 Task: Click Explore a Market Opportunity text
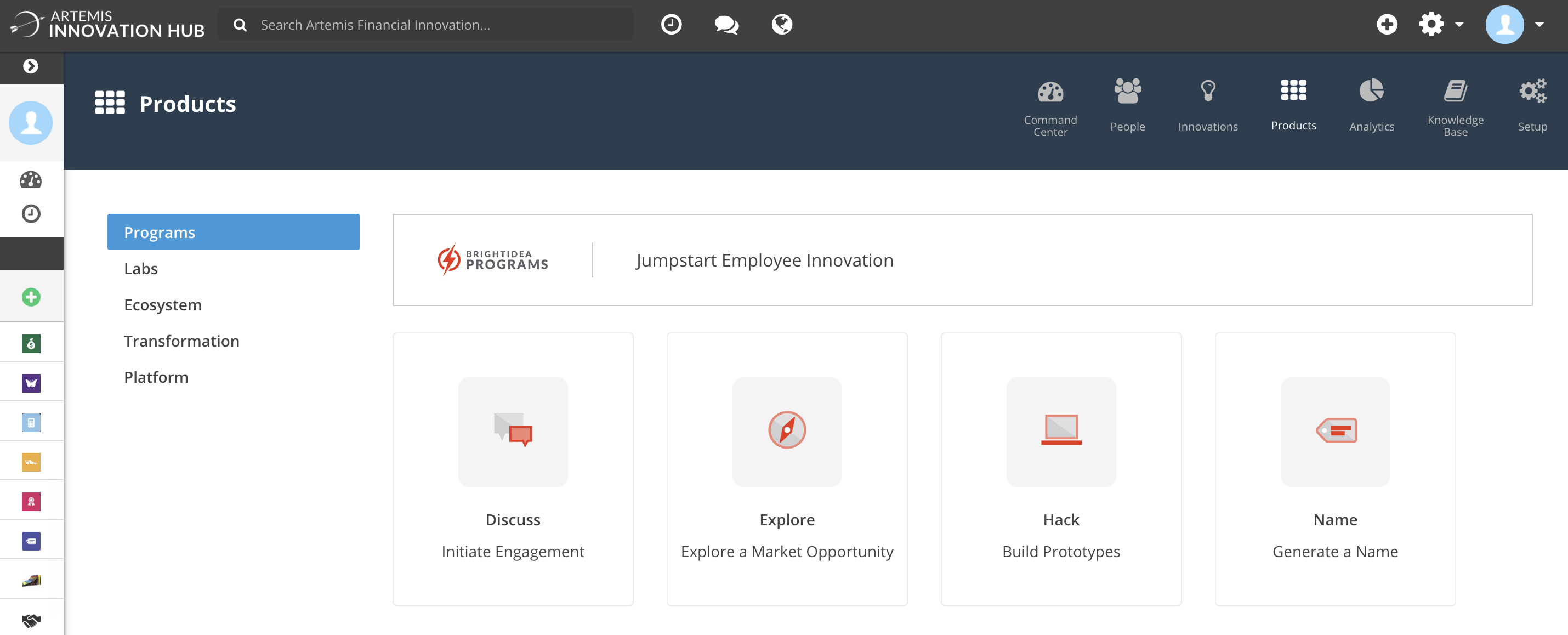(x=787, y=551)
